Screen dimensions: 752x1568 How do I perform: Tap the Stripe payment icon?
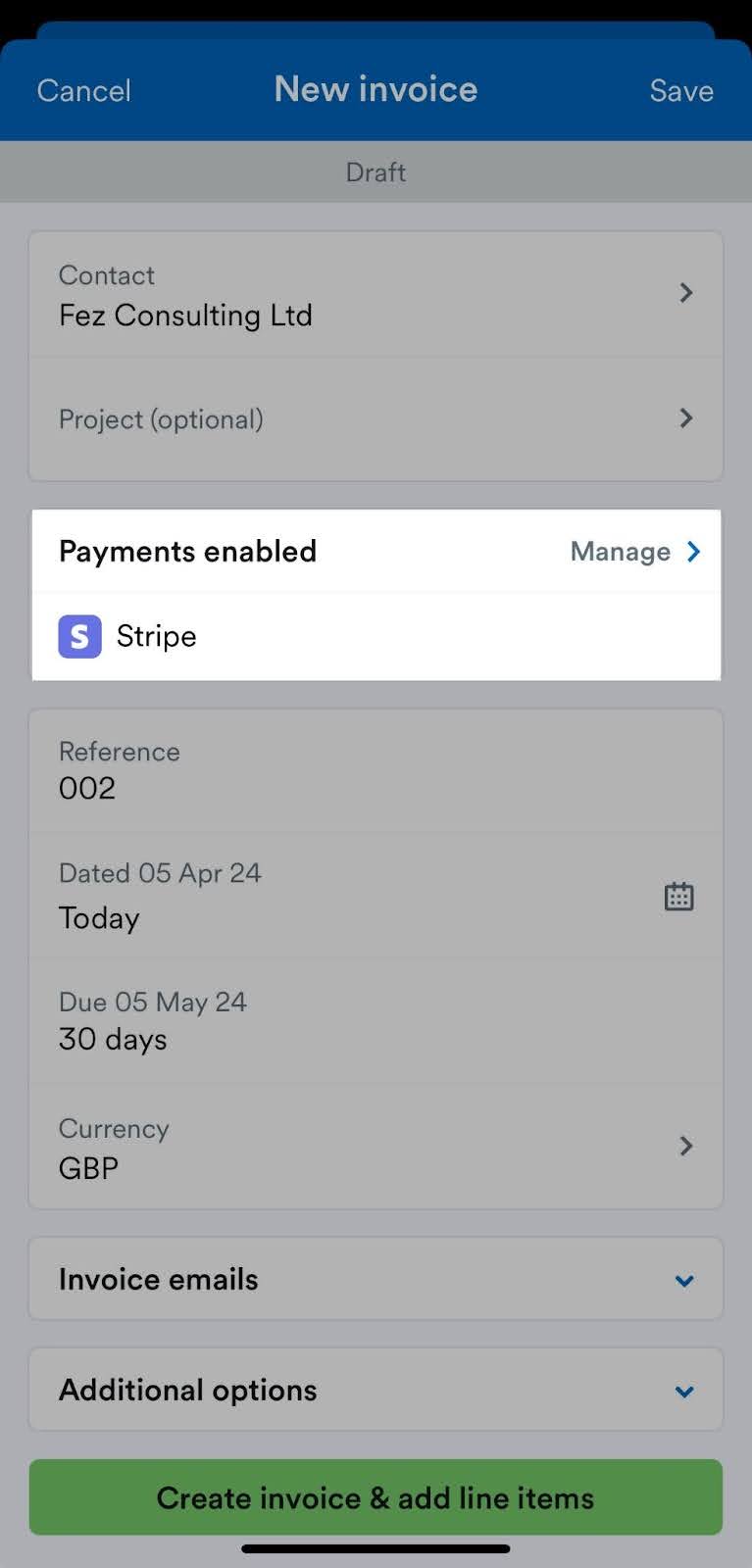[79, 636]
